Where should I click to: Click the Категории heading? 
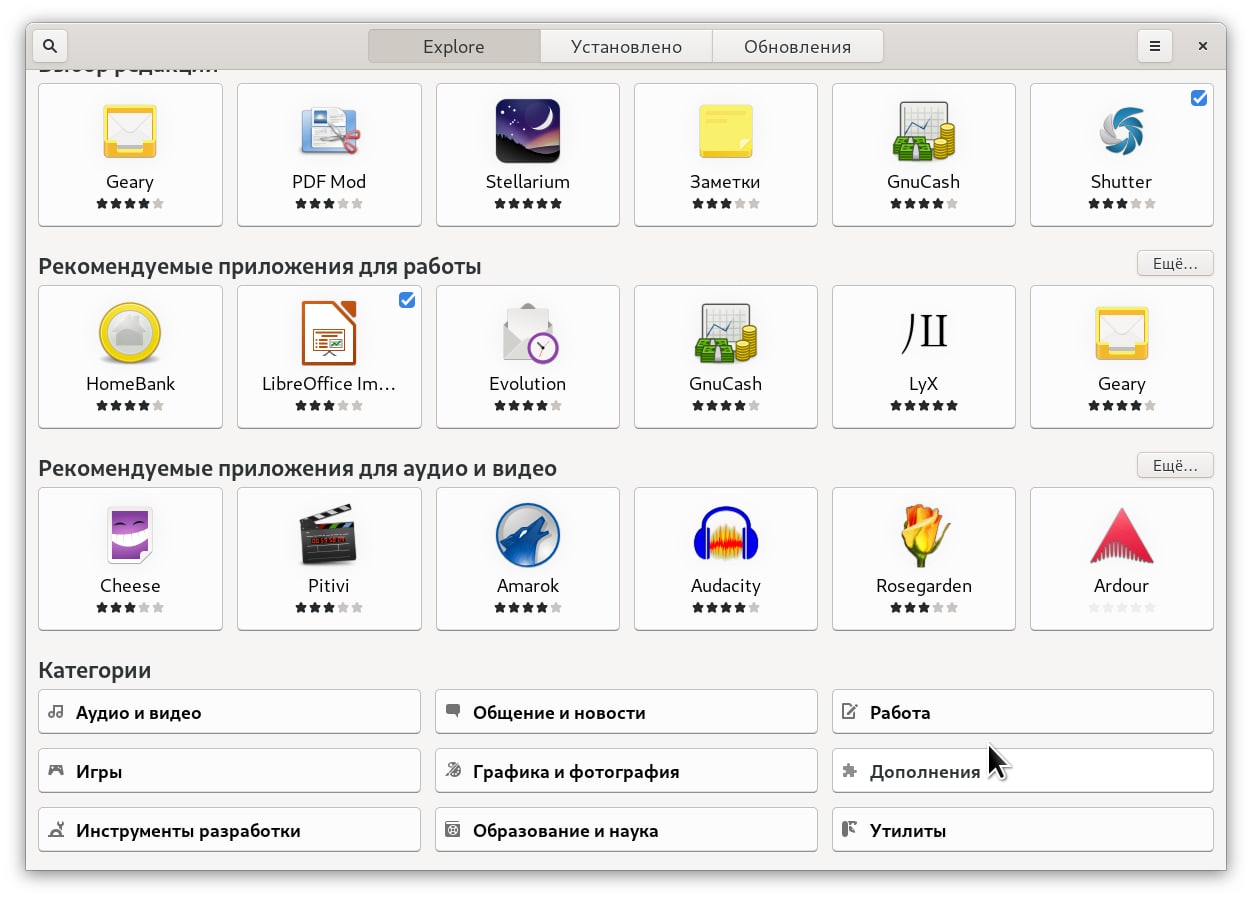click(95, 670)
